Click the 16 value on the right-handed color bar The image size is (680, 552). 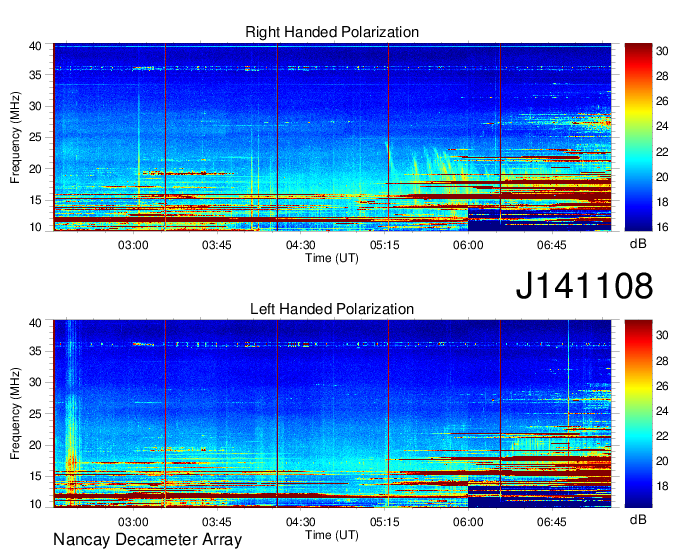click(662, 227)
